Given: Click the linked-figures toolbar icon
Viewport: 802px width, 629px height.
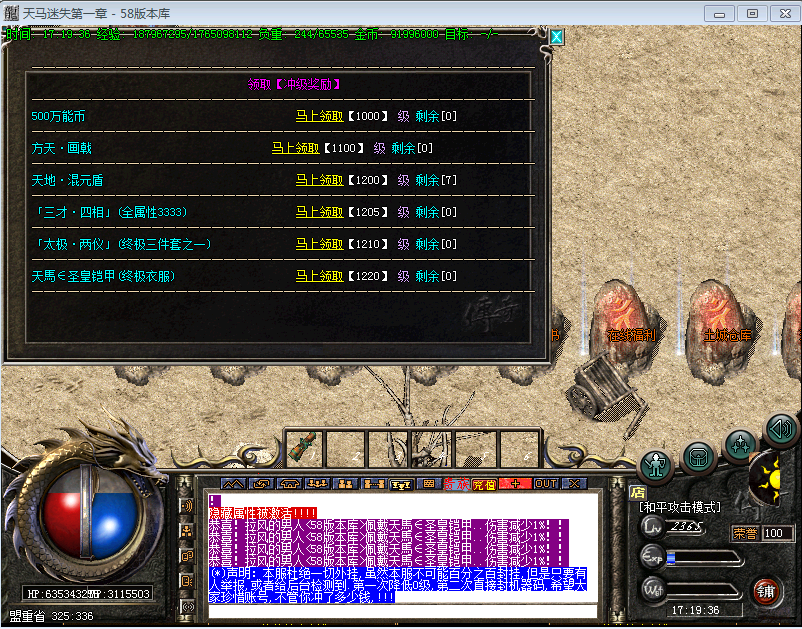Looking at the screenshot, I should pyautogui.click(x=373, y=483).
